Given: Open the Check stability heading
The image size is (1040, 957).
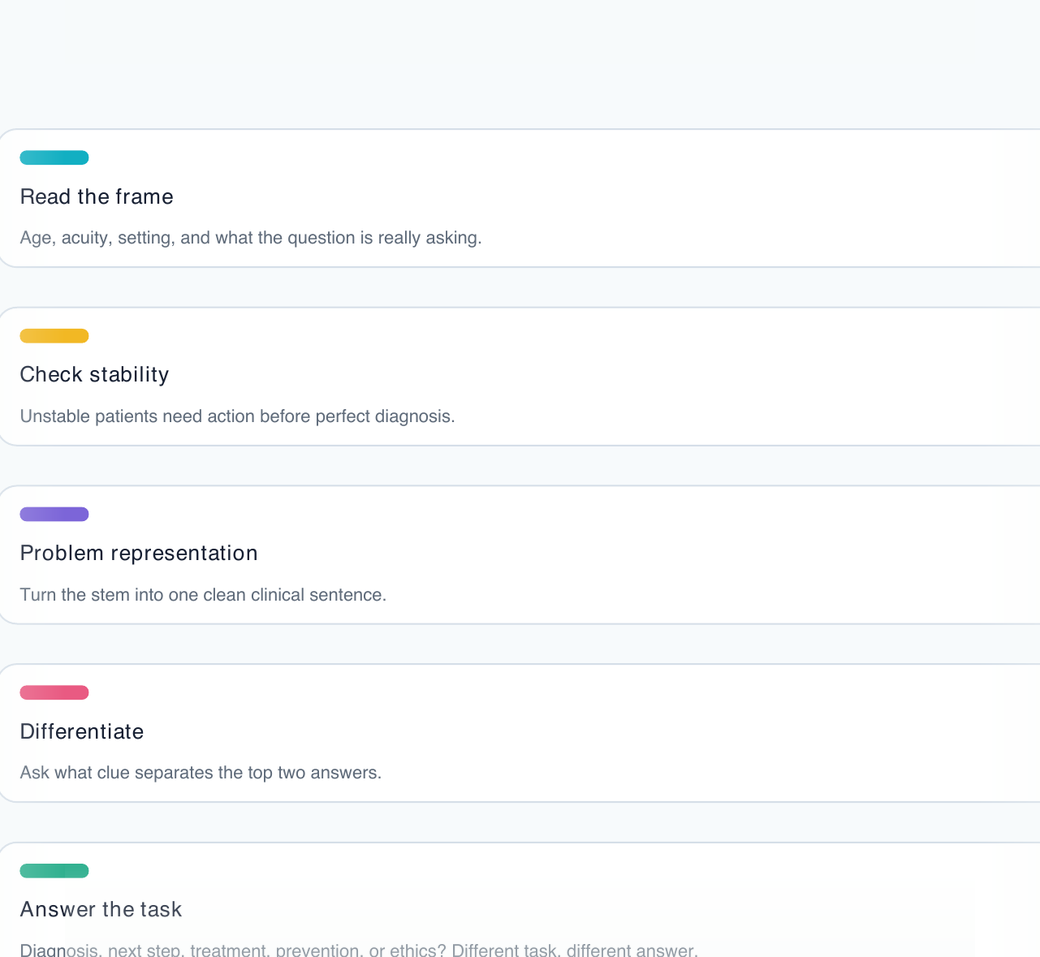Looking at the screenshot, I should [x=95, y=375].
